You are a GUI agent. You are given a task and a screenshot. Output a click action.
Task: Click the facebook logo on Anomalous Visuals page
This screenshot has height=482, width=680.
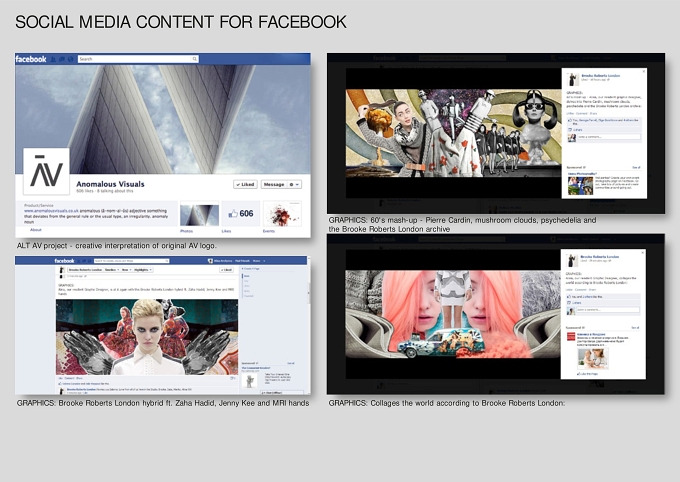31,59
